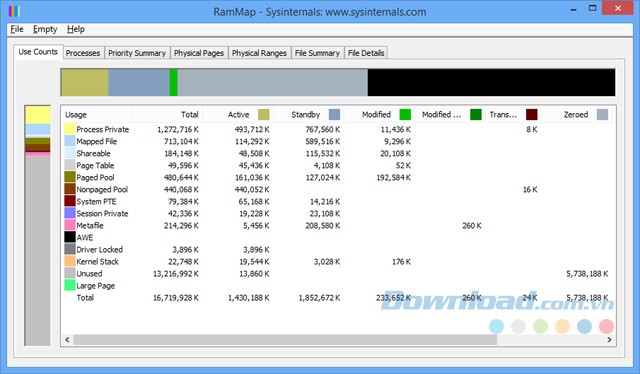
Task: Click the dark red System PTE swatch
Action: coord(70,201)
